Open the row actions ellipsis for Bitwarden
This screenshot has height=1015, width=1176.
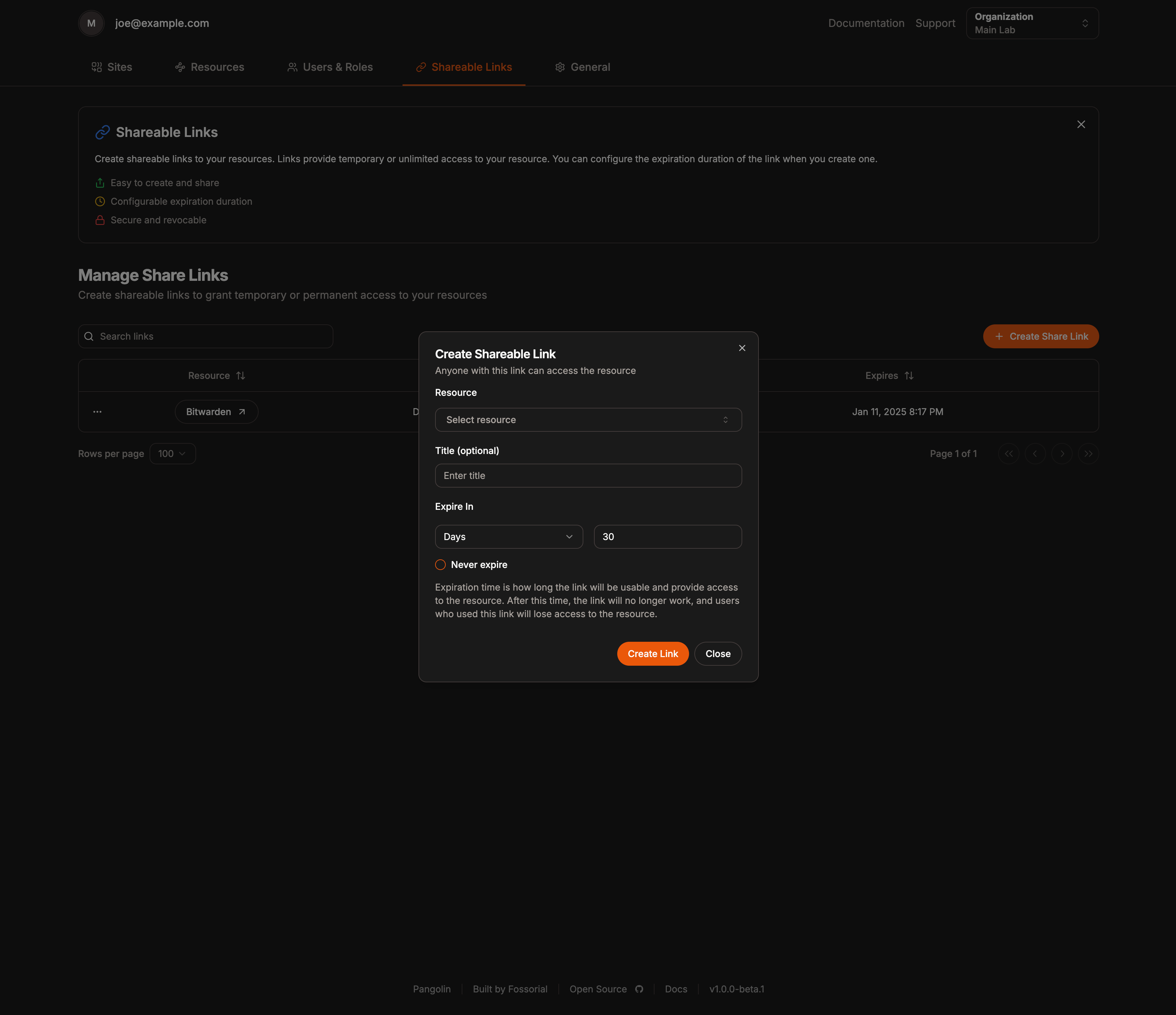(x=97, y=411)
